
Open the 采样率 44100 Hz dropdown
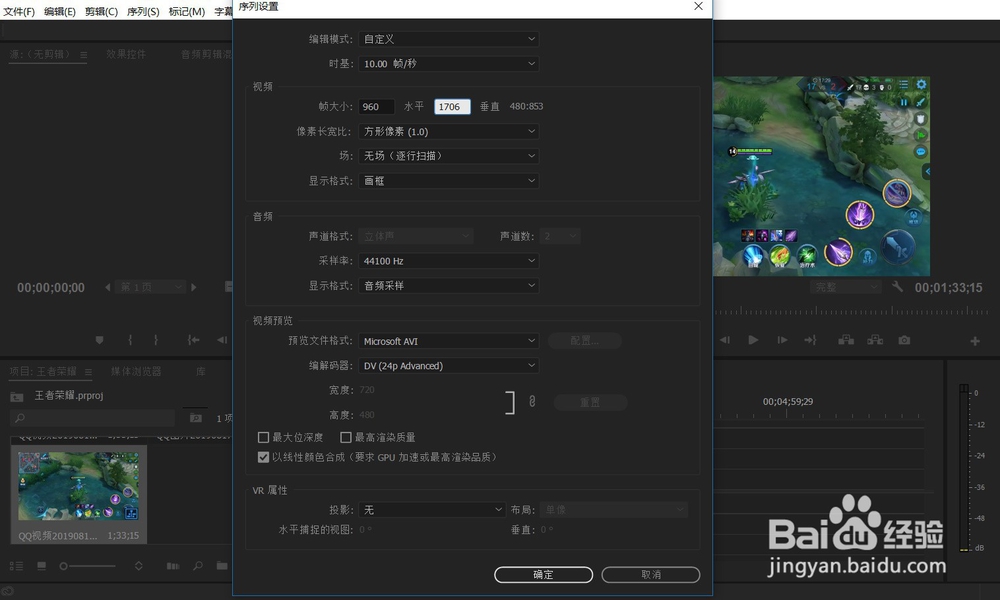448,261
